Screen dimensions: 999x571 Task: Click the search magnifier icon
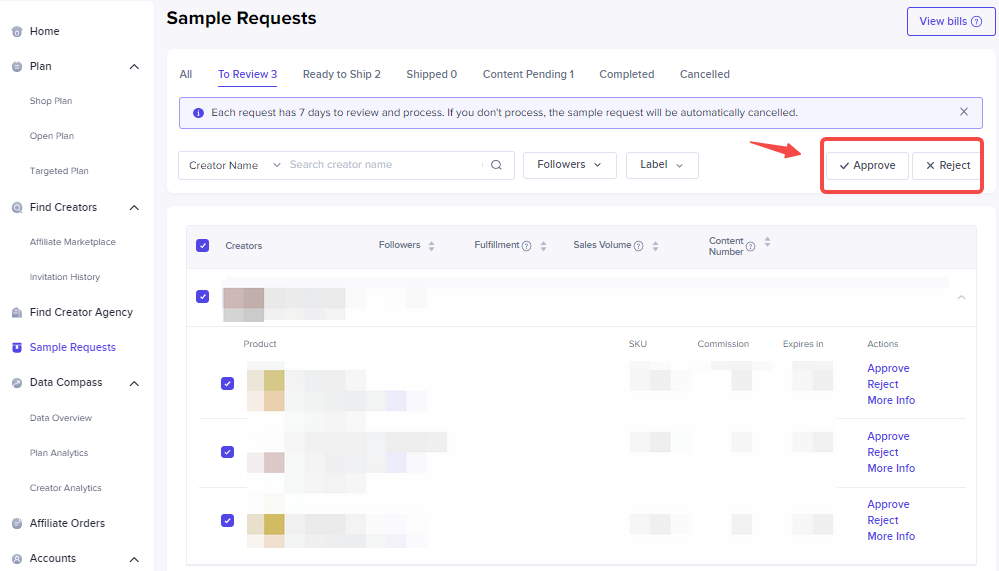(496, 166)
